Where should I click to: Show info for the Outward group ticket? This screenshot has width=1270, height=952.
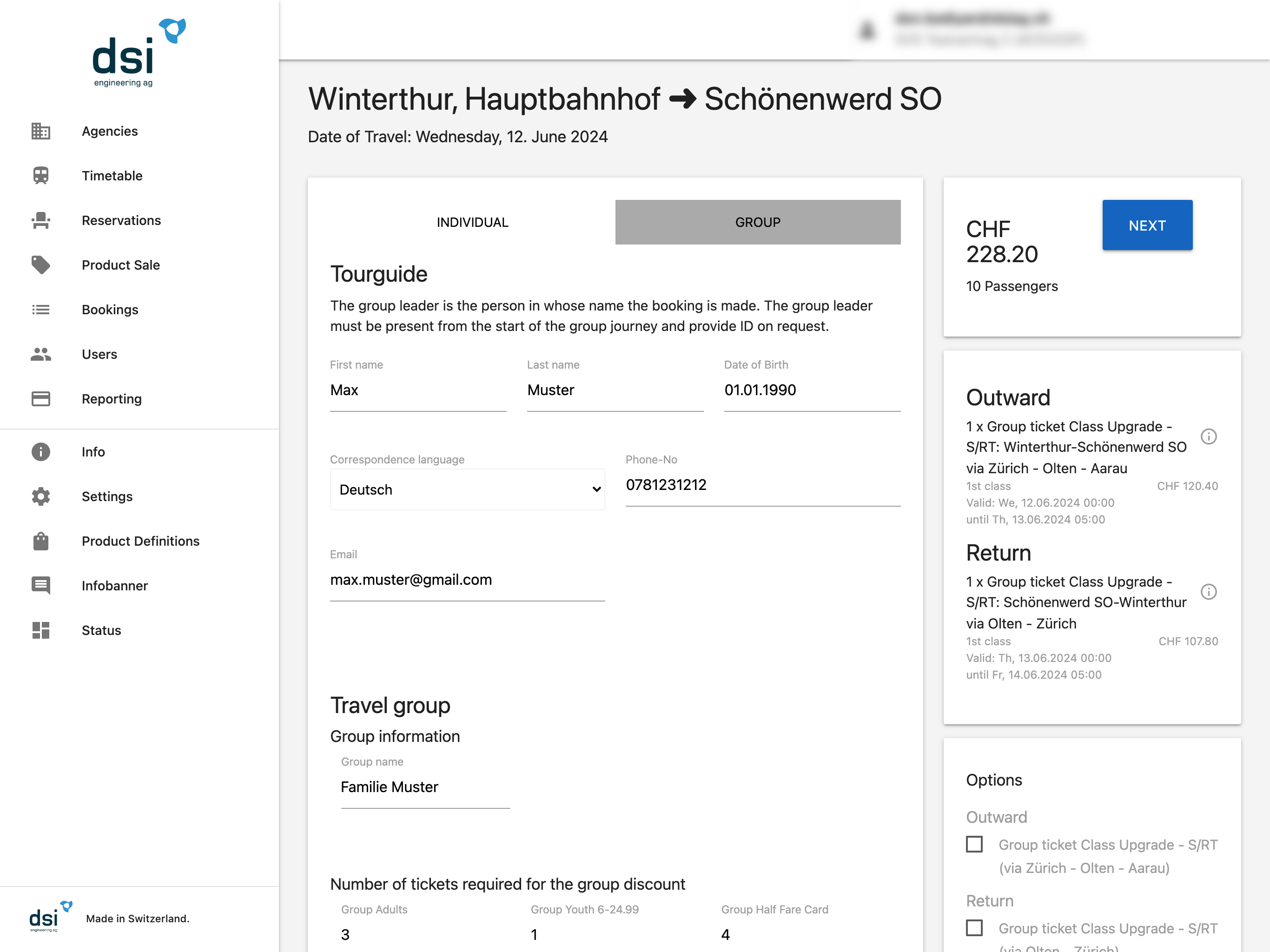pos(1209,436)
